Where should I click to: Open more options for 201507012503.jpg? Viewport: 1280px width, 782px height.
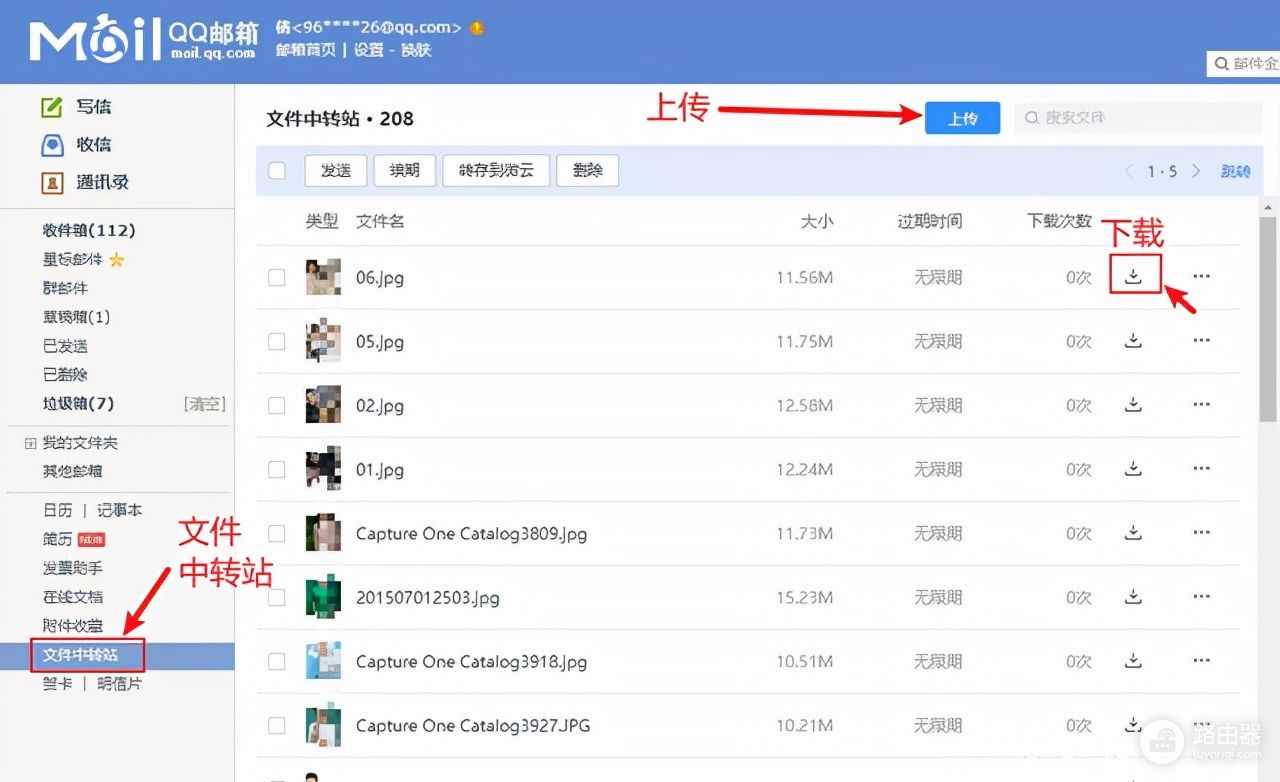click(1201, 597)
